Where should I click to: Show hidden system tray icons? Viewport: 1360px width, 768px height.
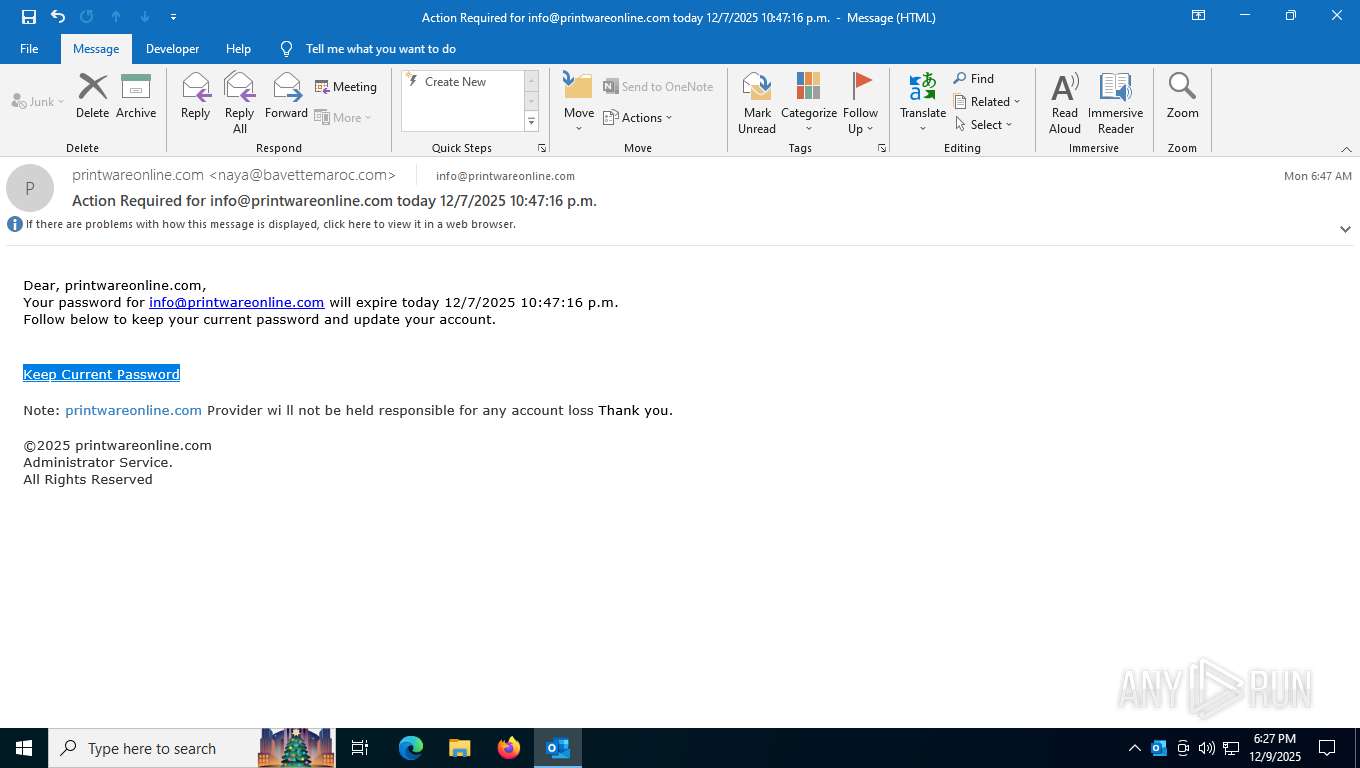click(1134, 748)
